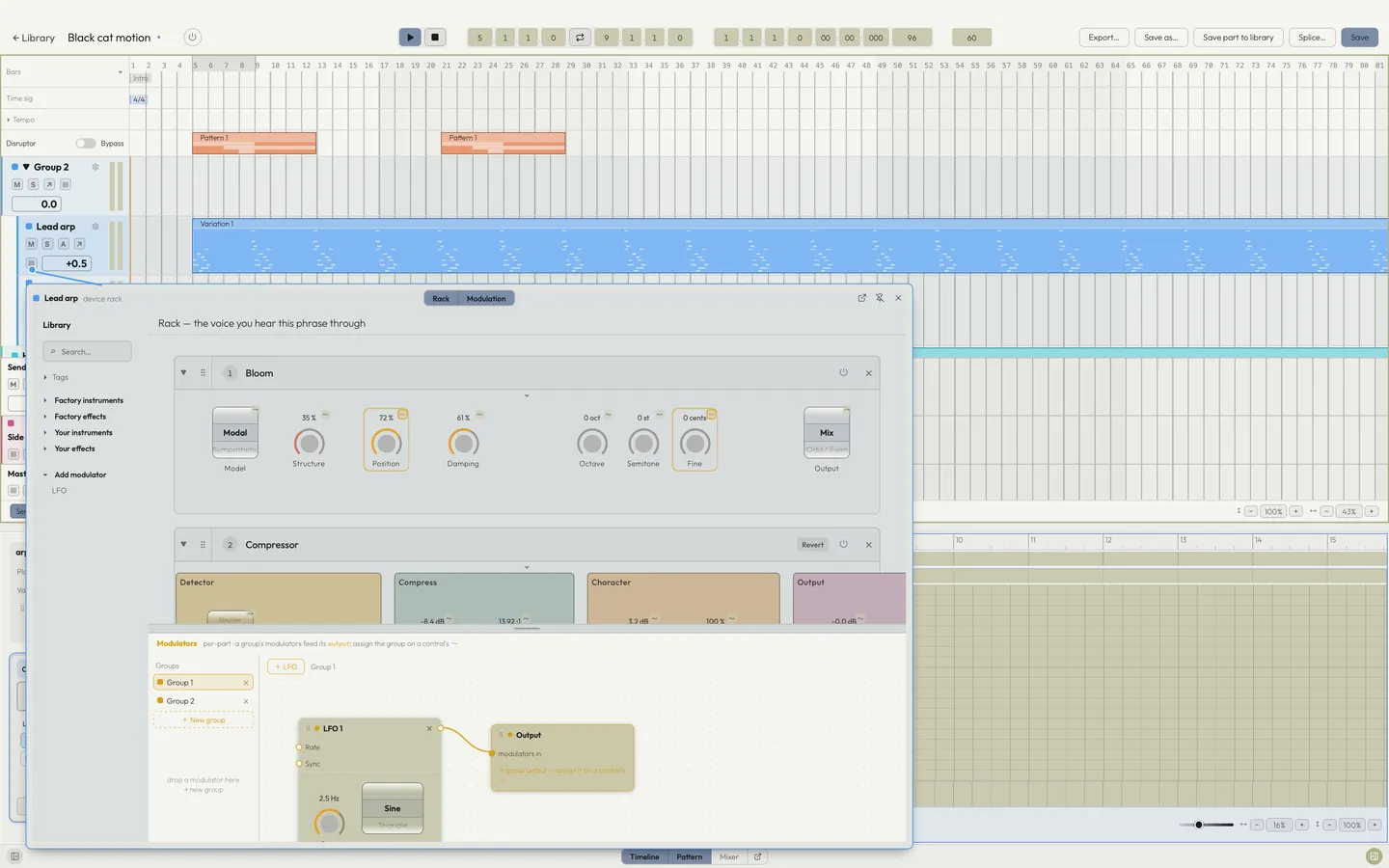Screen dimensions: 1389x868
Task: Click the Group 2 volume field 0.0
Action: (37, 204)
